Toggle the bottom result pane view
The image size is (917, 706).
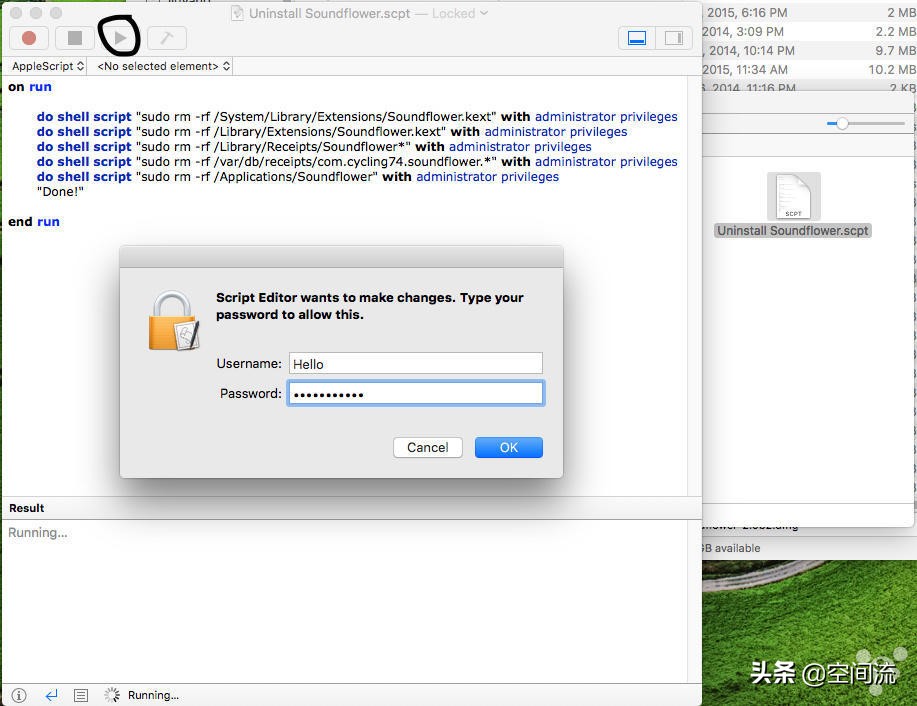[637, 38]
